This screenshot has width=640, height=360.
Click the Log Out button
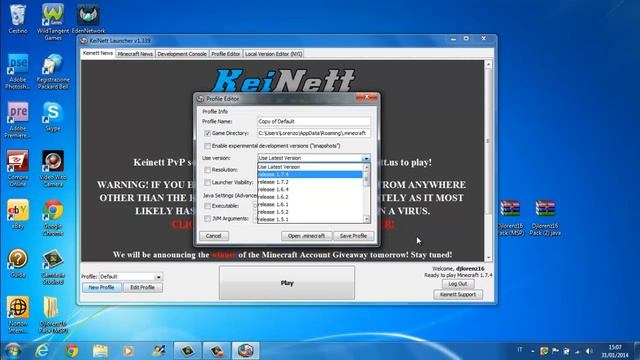[458, 284]
